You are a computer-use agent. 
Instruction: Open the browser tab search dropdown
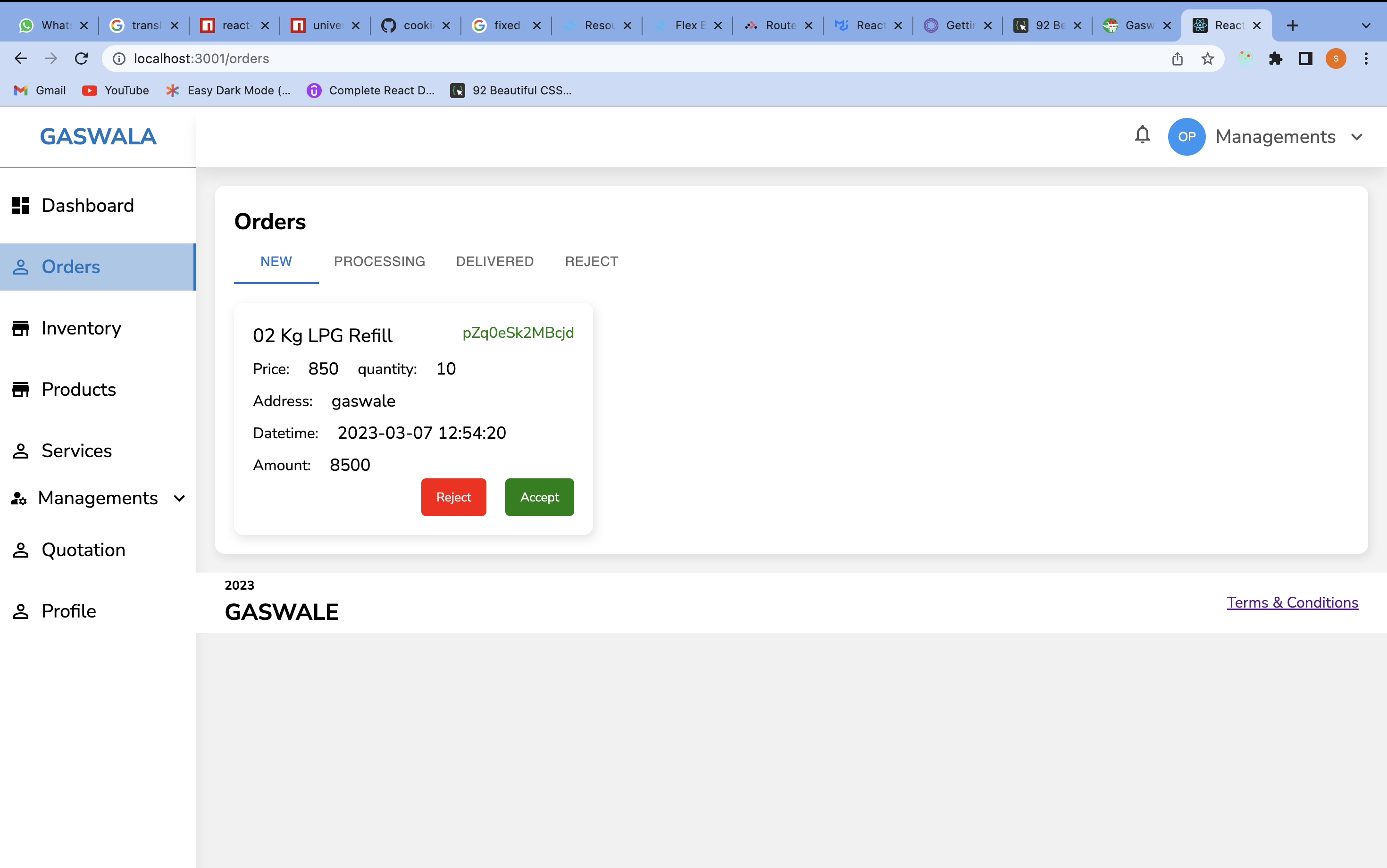point(1366,26)
